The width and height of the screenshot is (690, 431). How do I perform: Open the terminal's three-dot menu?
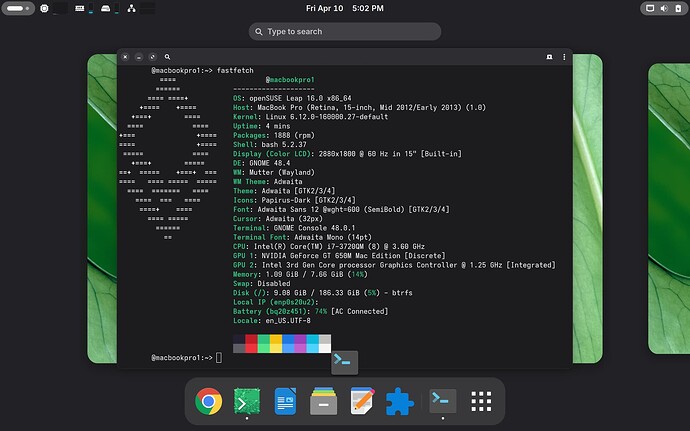(564, 57)
